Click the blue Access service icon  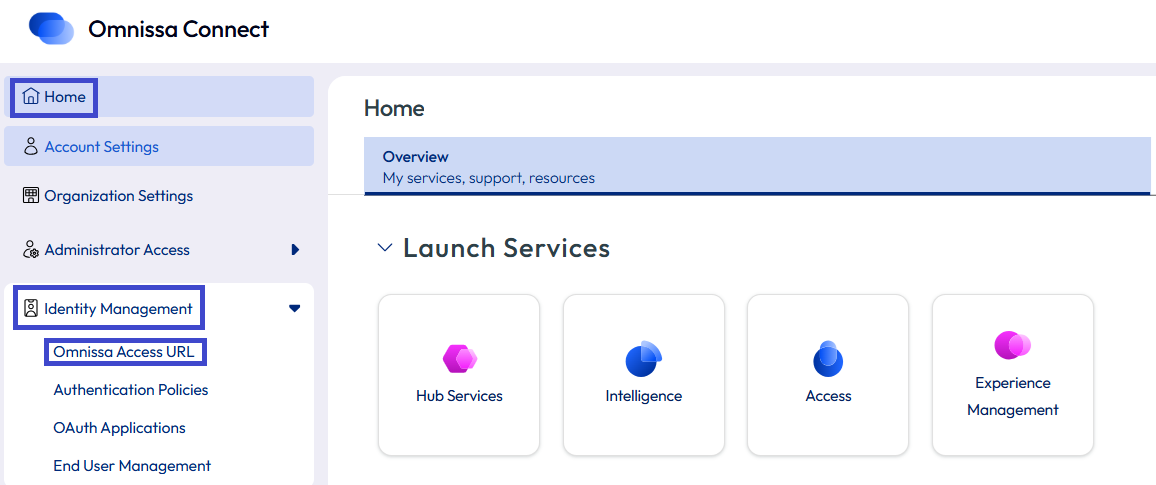point(828,359)
